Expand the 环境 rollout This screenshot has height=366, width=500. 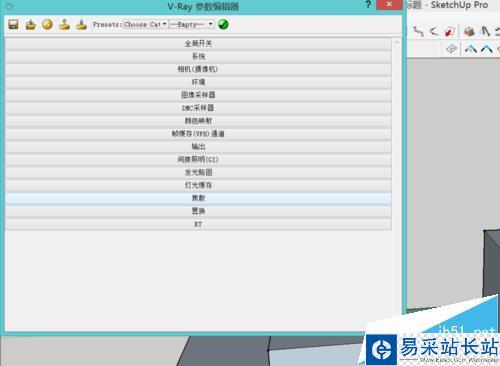[198, 82]
